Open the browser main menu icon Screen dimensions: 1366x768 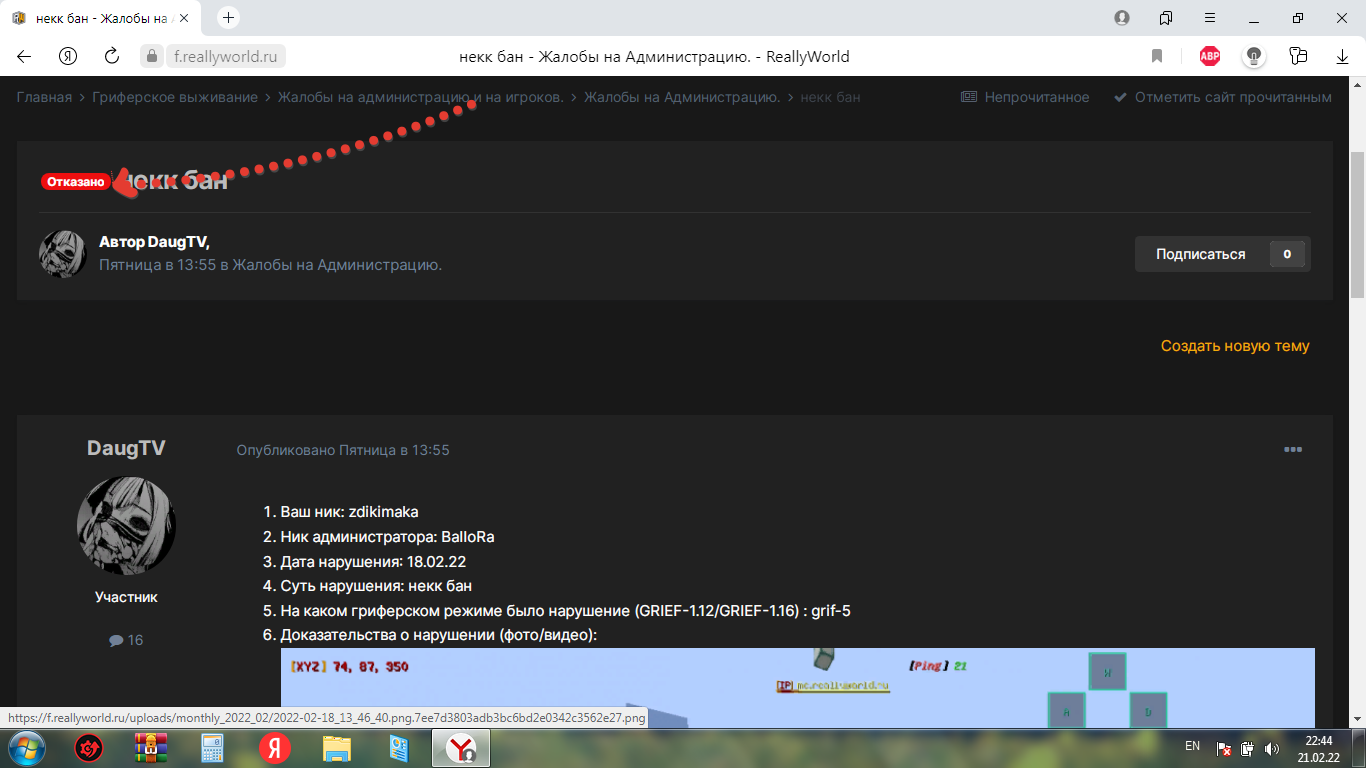(x=1210, y=18)
